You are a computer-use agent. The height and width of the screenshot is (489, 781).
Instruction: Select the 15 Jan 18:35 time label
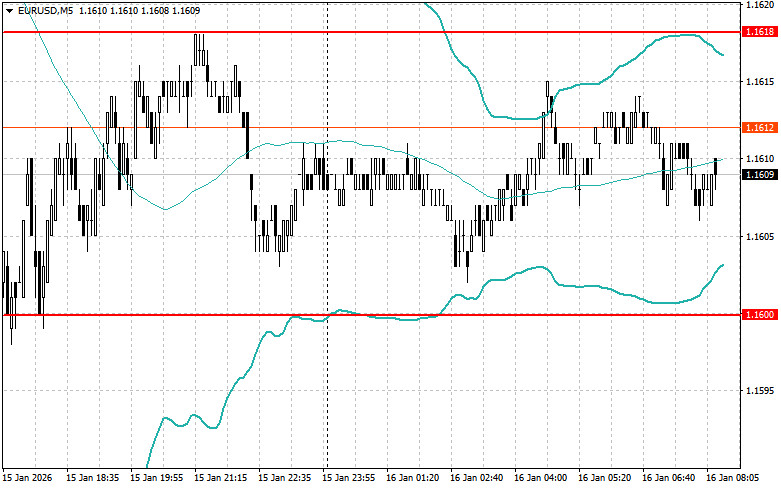coord(93,478)
